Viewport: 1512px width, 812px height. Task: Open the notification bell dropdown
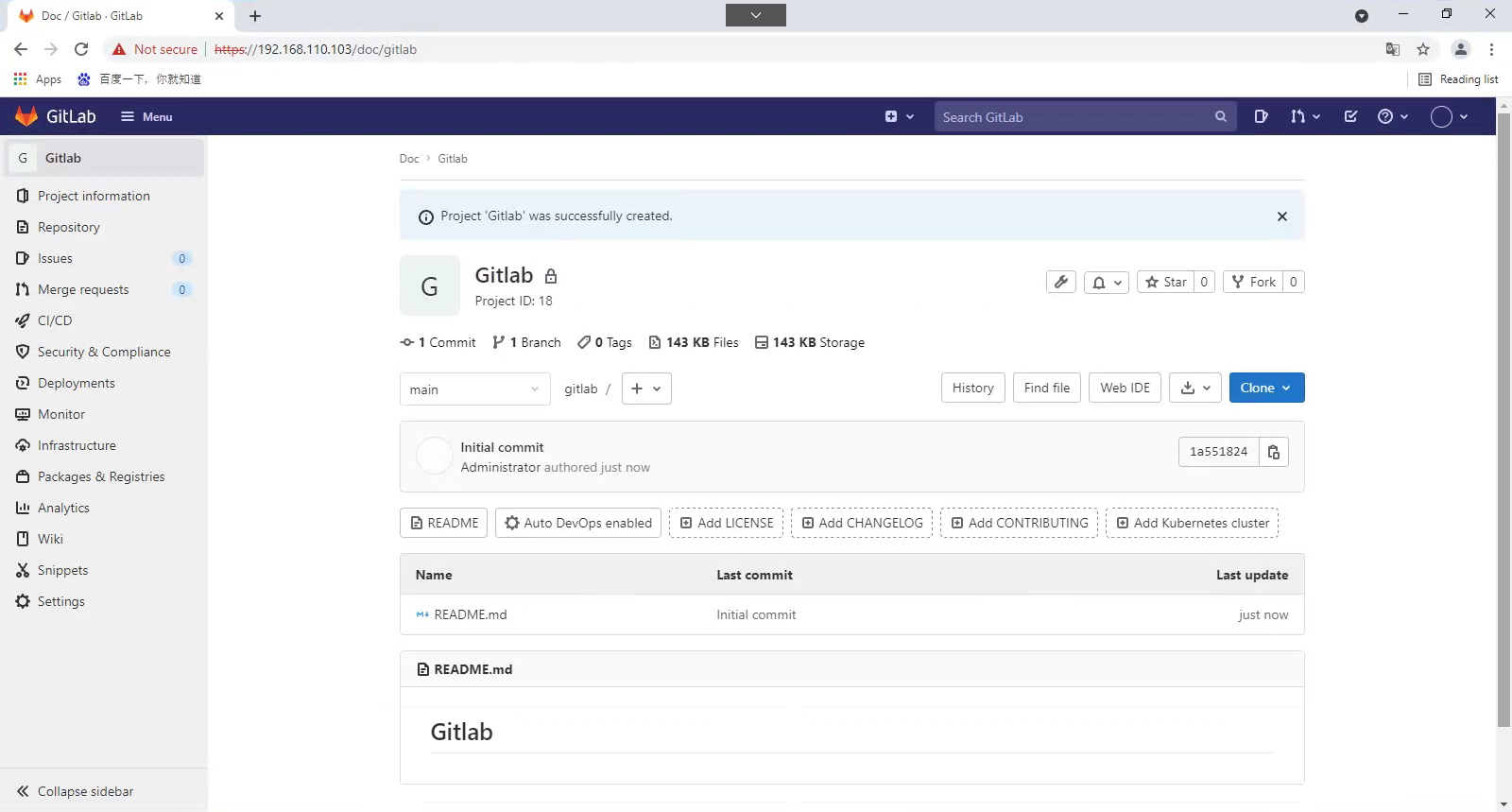click(x=1107, y=282)
